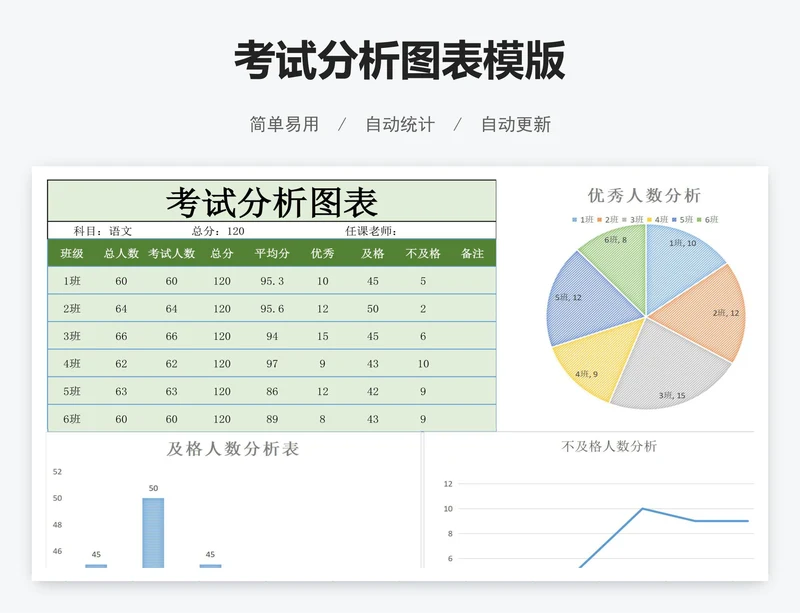Viewport: 800px width, 613px height.
Task: Click the average score 94 cell
Action: tap(272, 336)
